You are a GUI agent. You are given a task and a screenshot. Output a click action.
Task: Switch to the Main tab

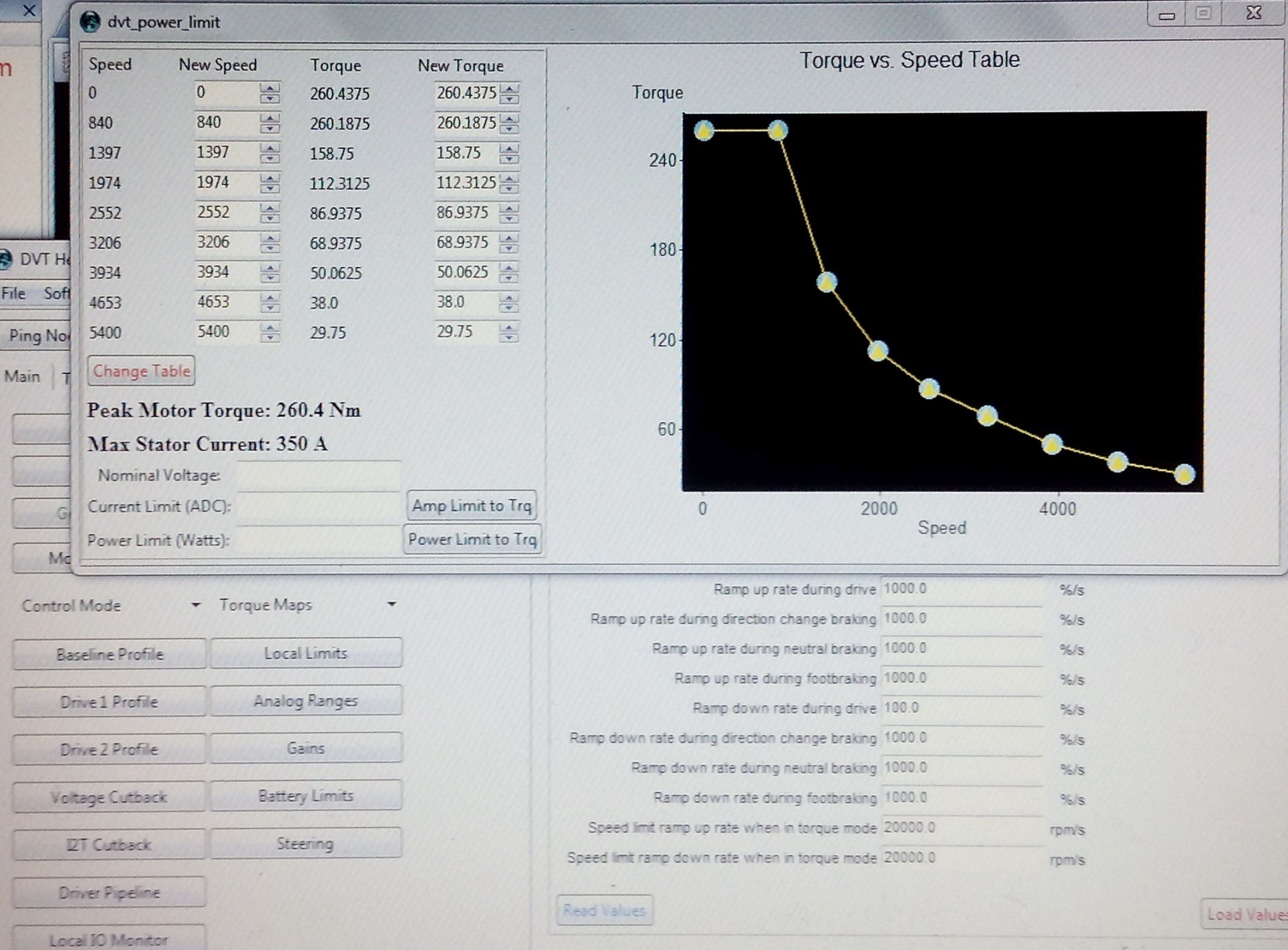tap(22, 376)
